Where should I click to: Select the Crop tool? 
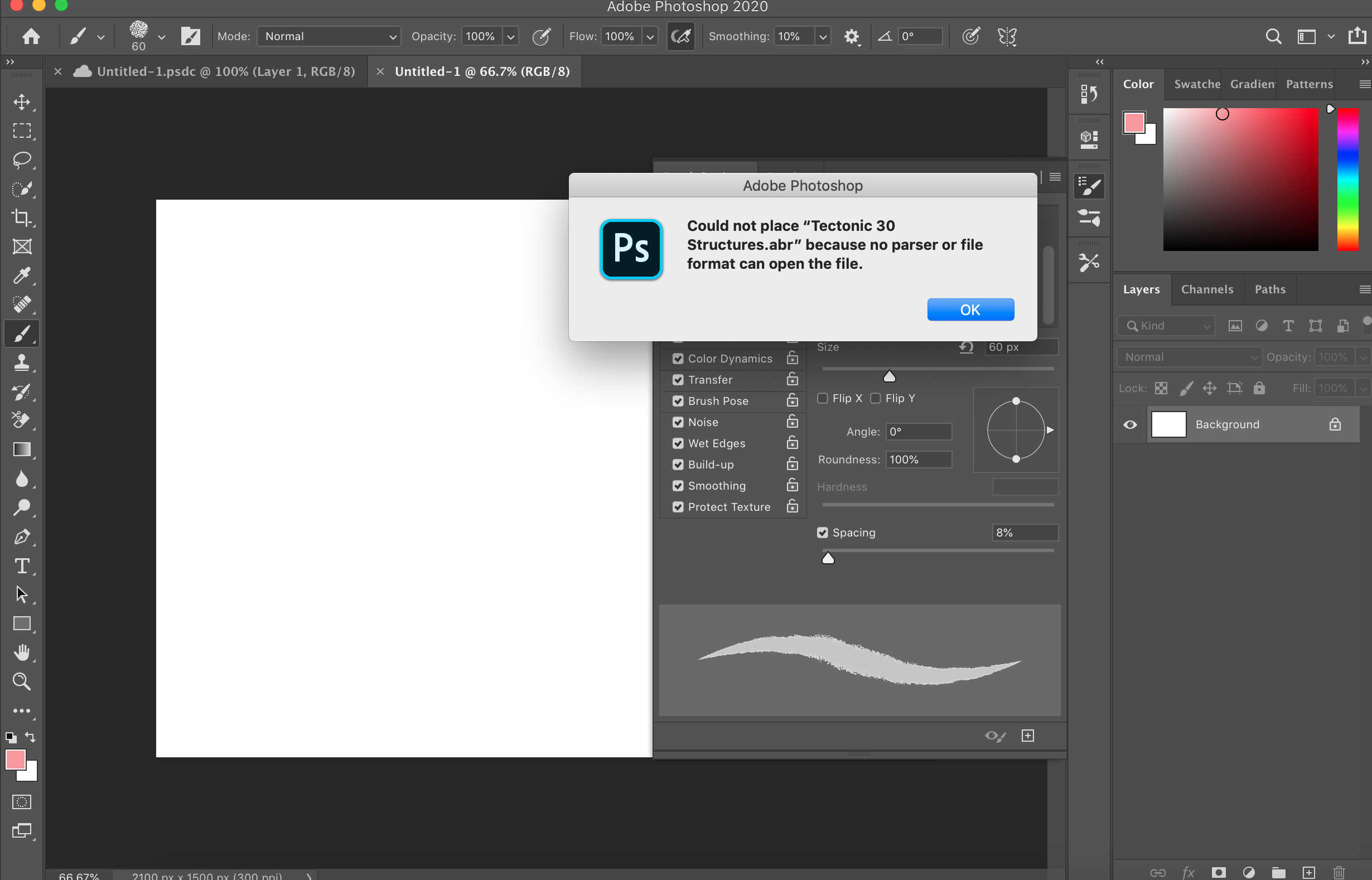(22, 217)
